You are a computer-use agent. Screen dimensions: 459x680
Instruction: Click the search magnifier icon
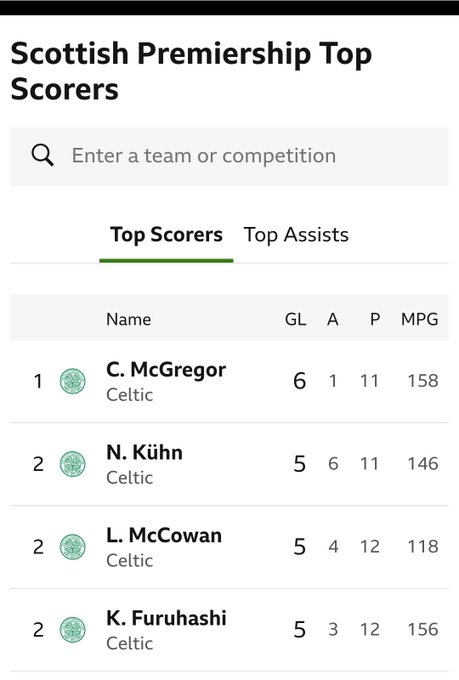[43, 155]
